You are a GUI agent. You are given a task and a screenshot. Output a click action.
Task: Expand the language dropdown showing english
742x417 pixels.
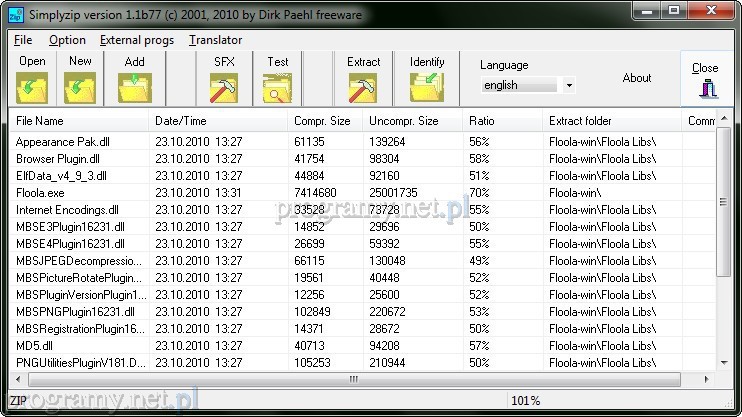pyautogui.click(x=569, y=86)
